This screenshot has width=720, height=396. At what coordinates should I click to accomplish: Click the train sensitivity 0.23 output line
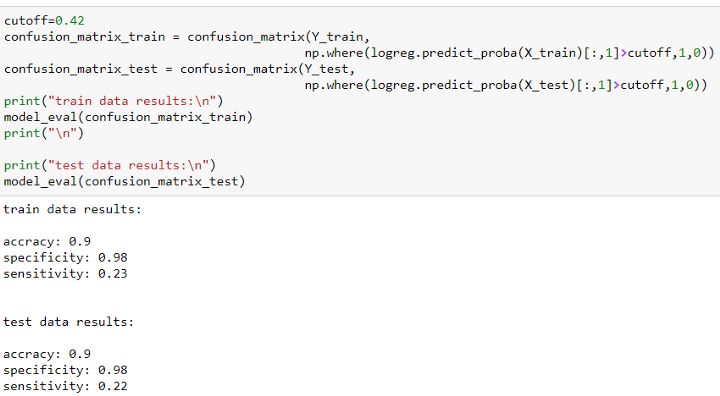(65, 274)
